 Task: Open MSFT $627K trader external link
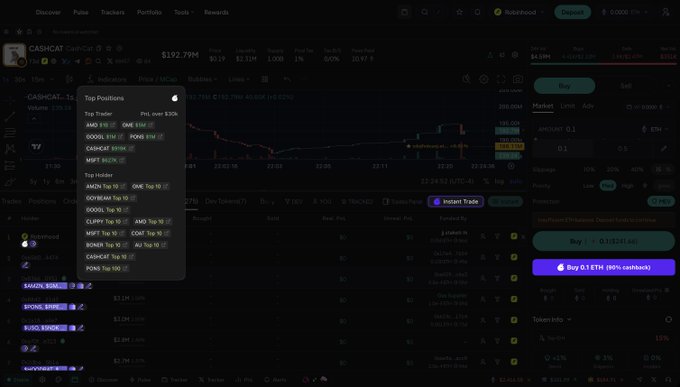pos(122,160)
